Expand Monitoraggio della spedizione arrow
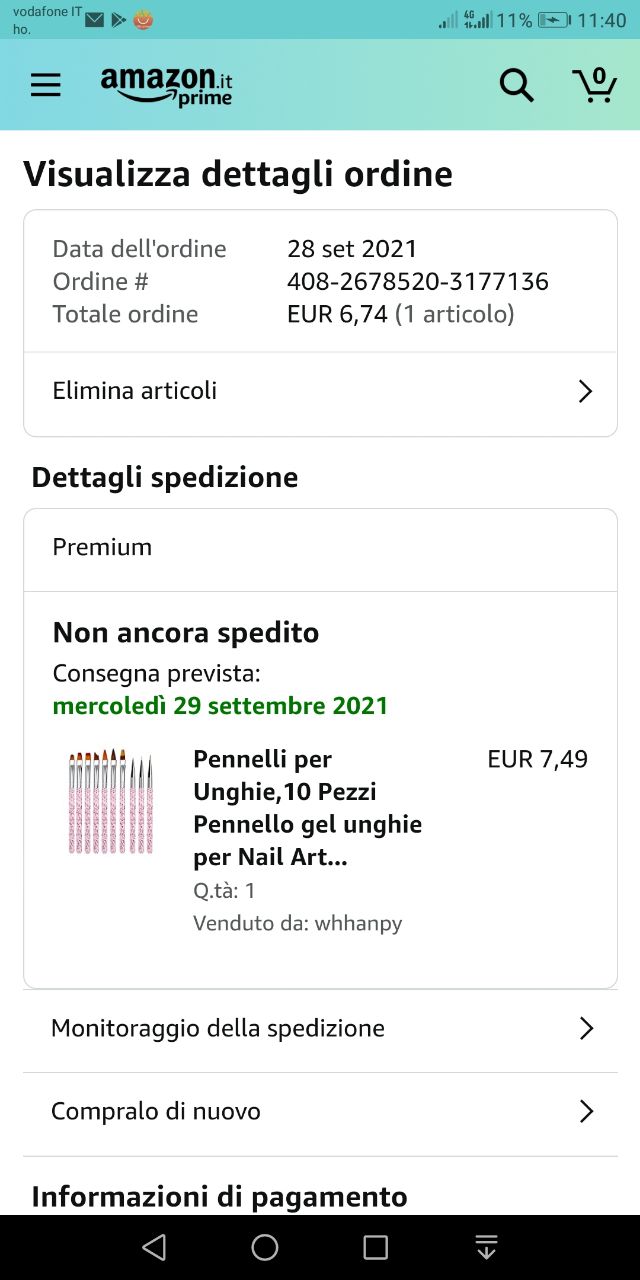 click(586, 1029)
